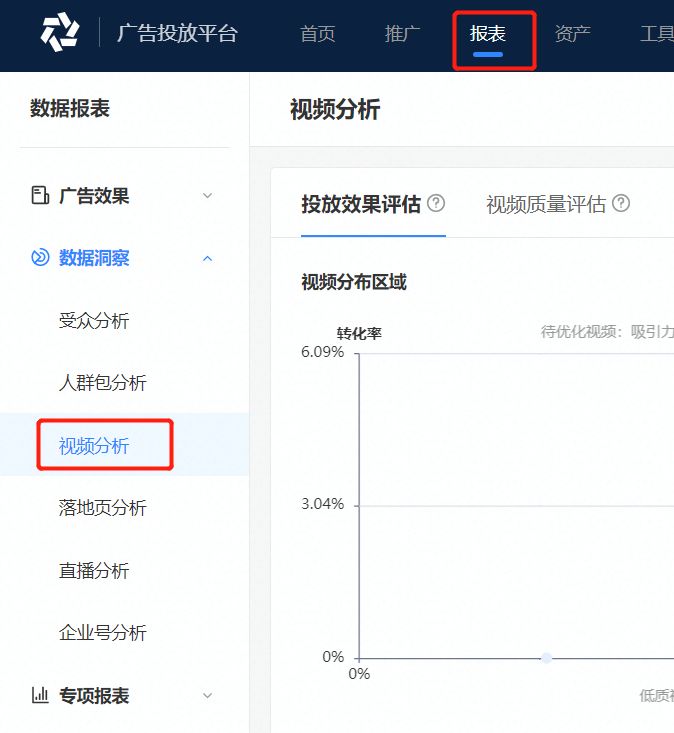
Task: Click the 广告效果 menu label
Action: pyautogui.click(x=94, y=196)
